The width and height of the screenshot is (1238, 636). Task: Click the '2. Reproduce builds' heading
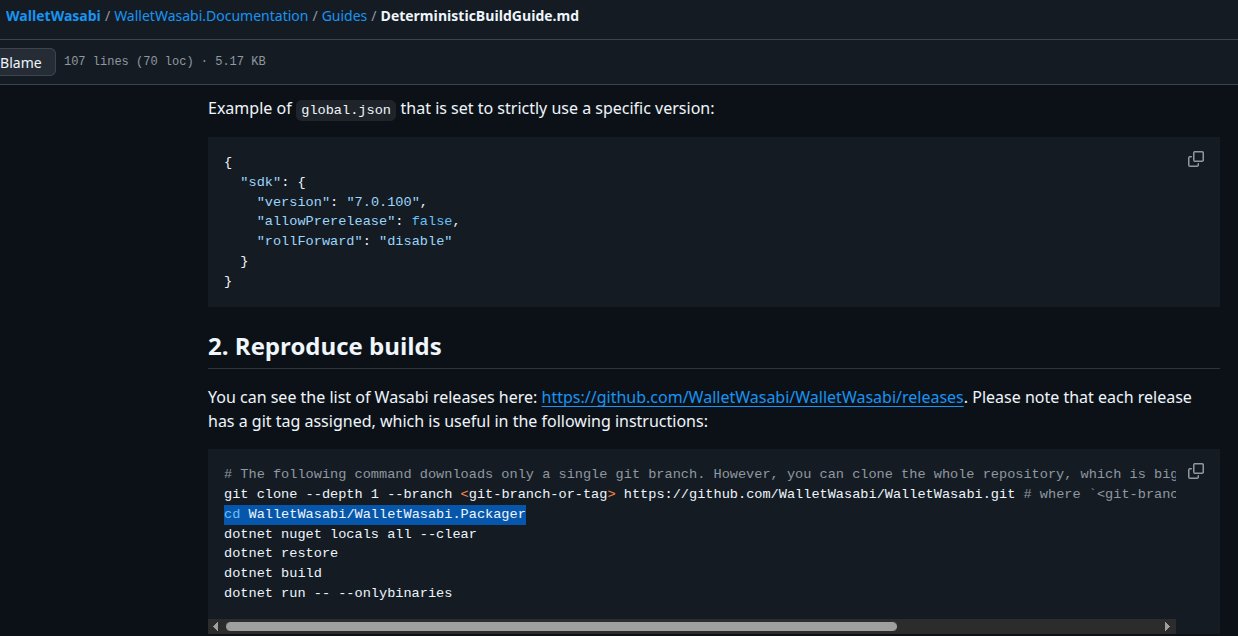tap(325, 347)
